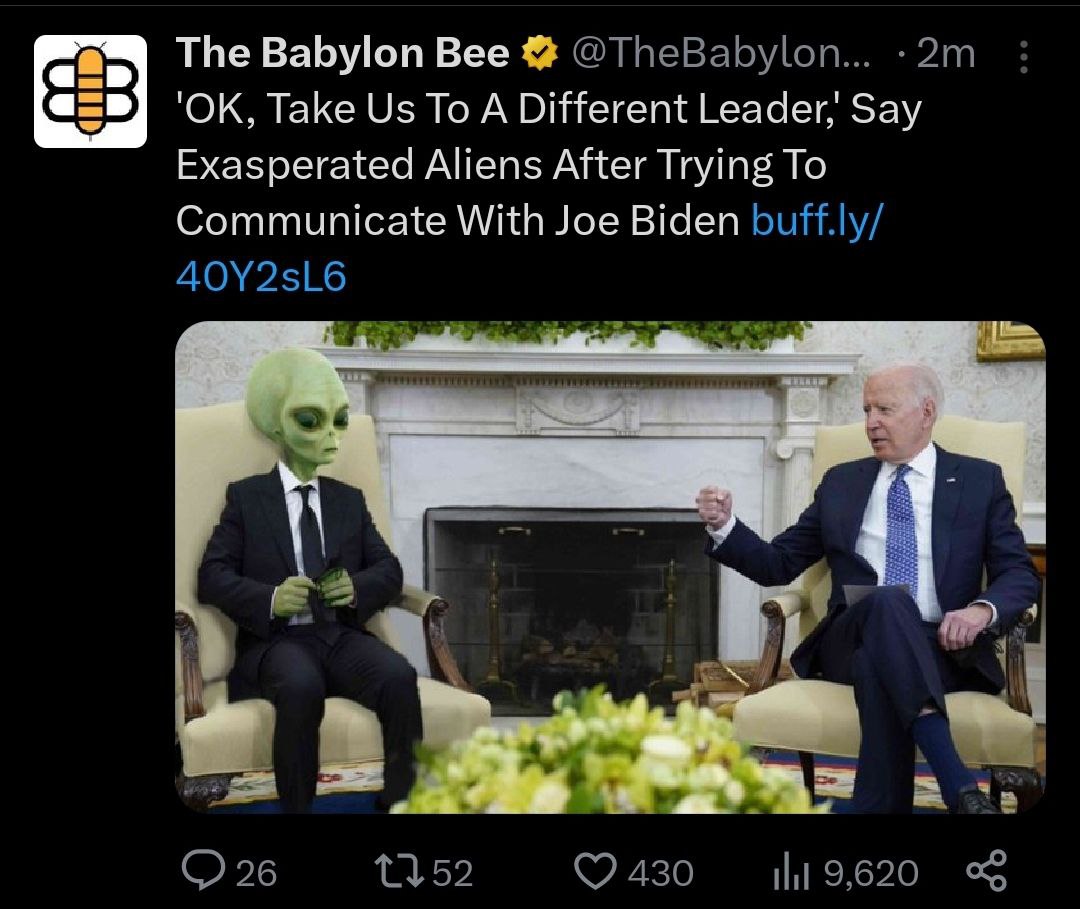The image size is (1080, 909).
Task: Click the tweet headline text
Action: click(x=548, y=164)
